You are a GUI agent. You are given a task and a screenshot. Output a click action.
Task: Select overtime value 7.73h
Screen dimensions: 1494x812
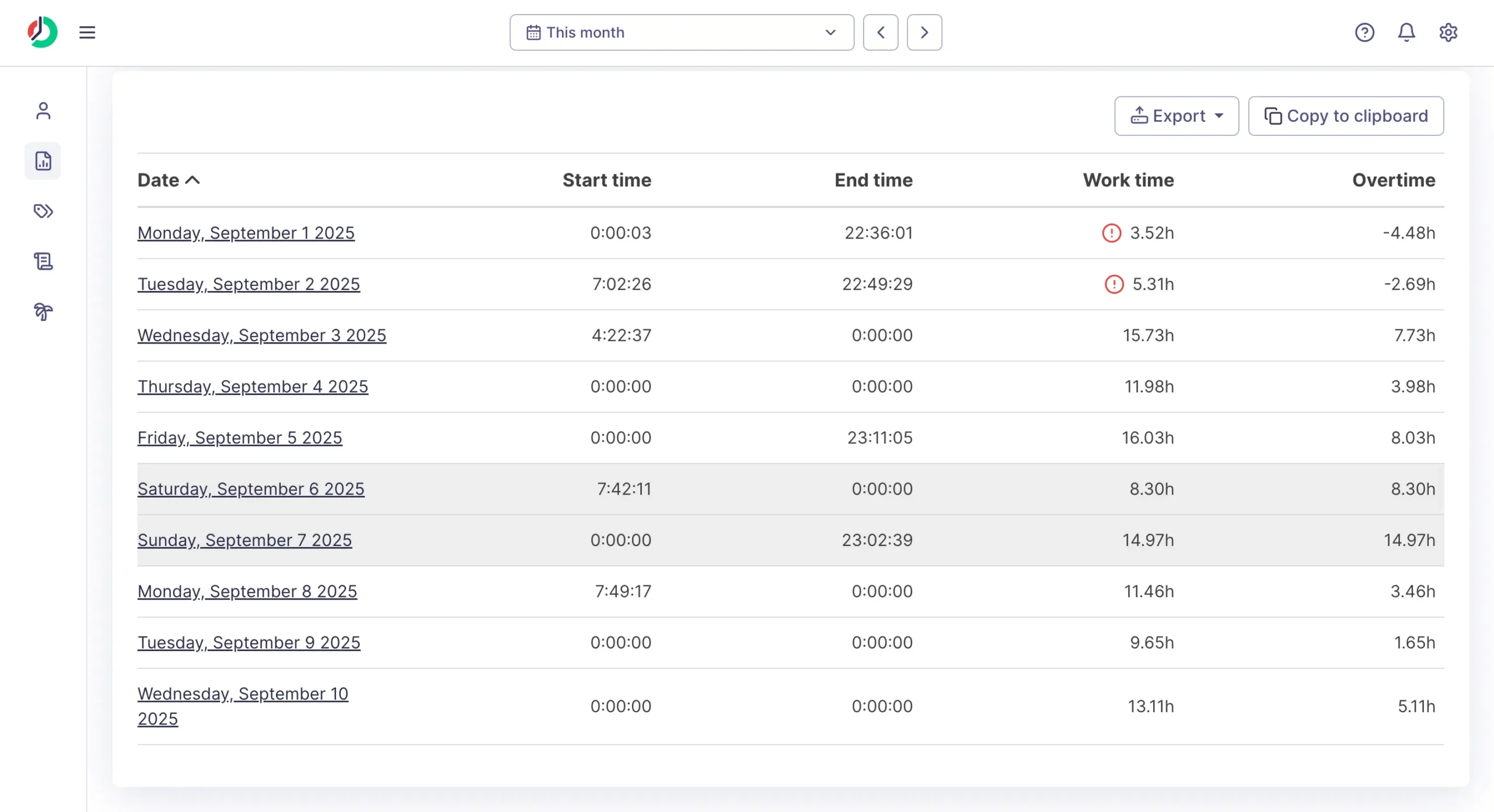click(x=1415, y=335)
